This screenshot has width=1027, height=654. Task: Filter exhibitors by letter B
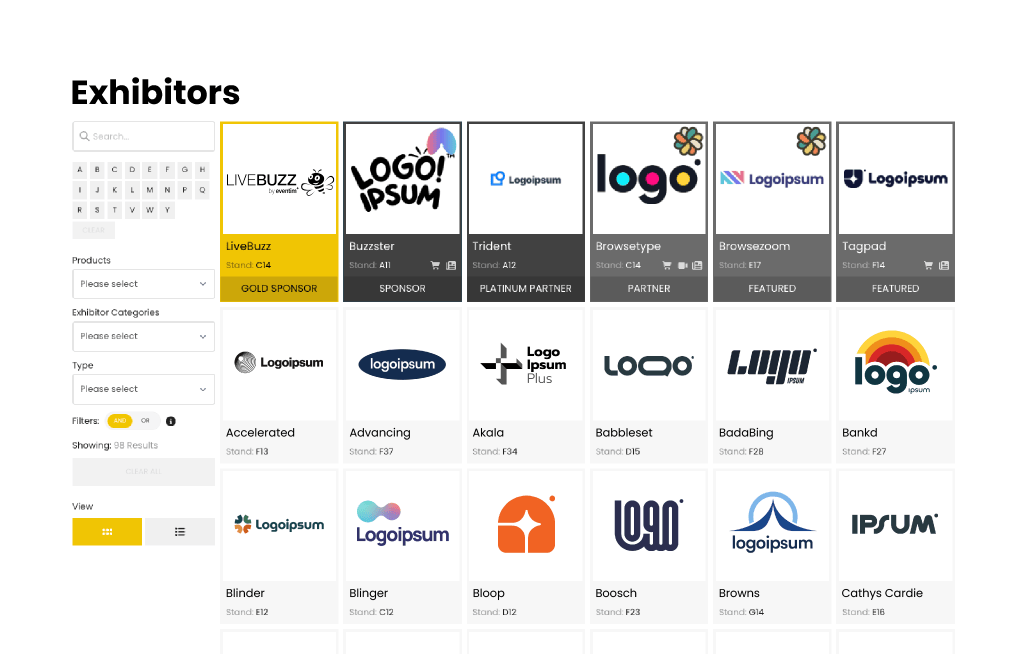pos(98,170)
